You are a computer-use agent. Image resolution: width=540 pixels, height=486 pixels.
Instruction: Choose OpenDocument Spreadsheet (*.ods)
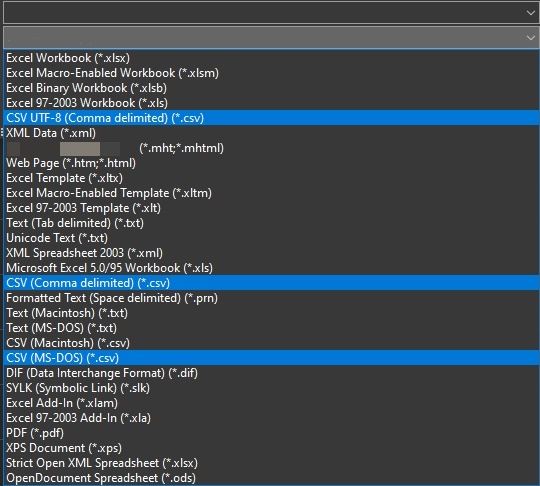(x=271, y=478)
